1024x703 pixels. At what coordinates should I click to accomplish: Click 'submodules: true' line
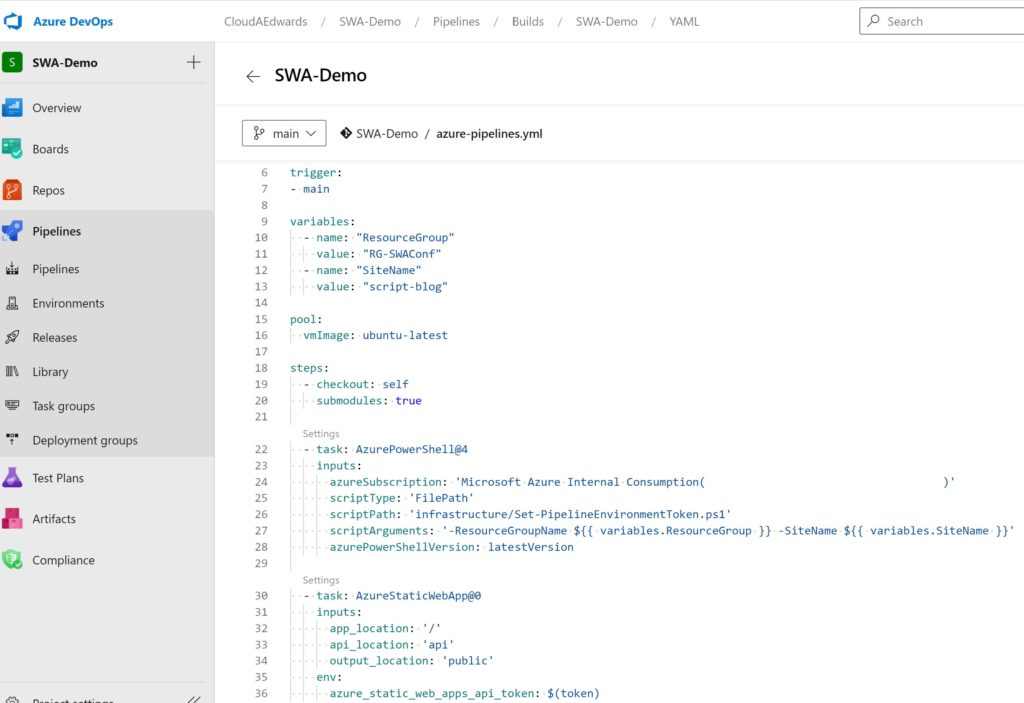369,401
